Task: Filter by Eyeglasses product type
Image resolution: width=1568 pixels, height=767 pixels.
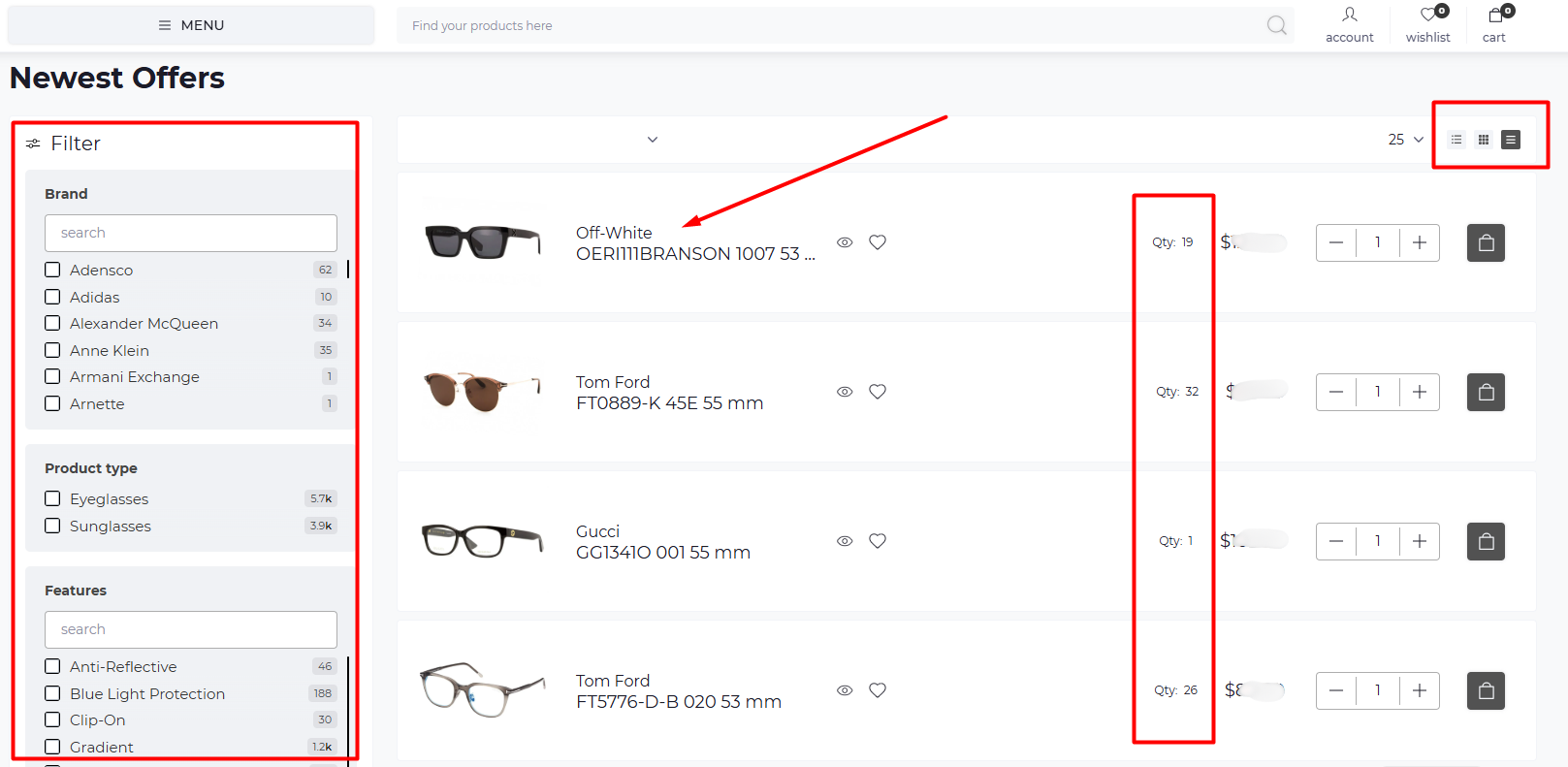Action: point(52,498)
